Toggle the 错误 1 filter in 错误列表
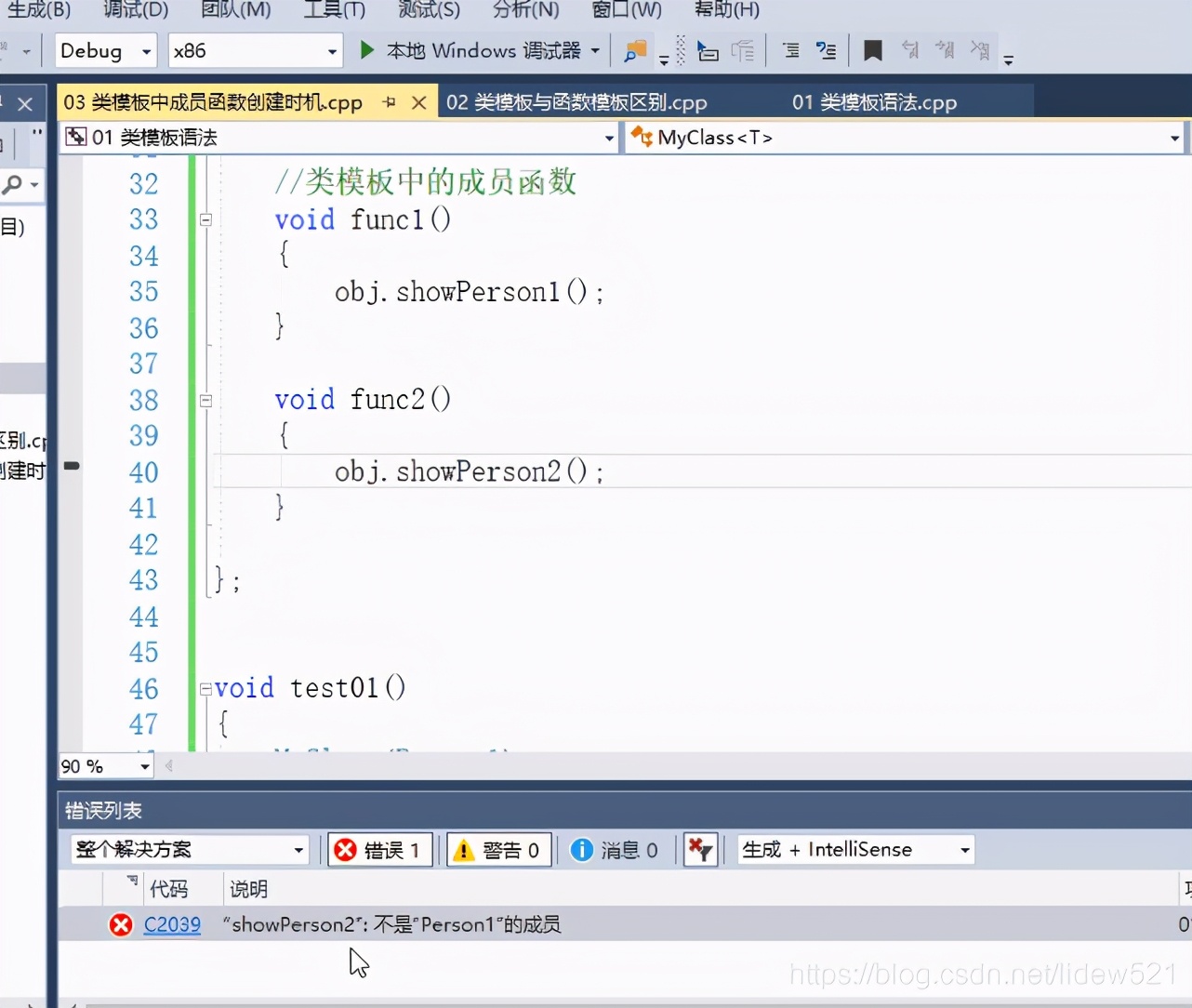 378,849
